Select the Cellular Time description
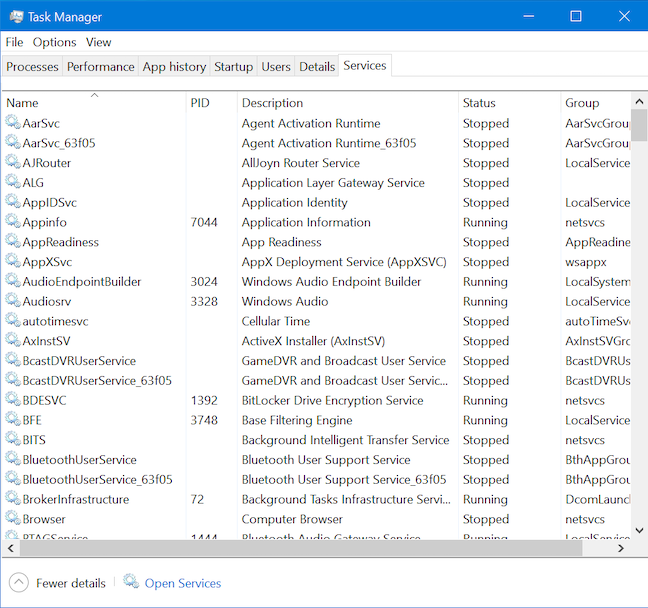Screen dimensions: 648x608 (276, 321)
